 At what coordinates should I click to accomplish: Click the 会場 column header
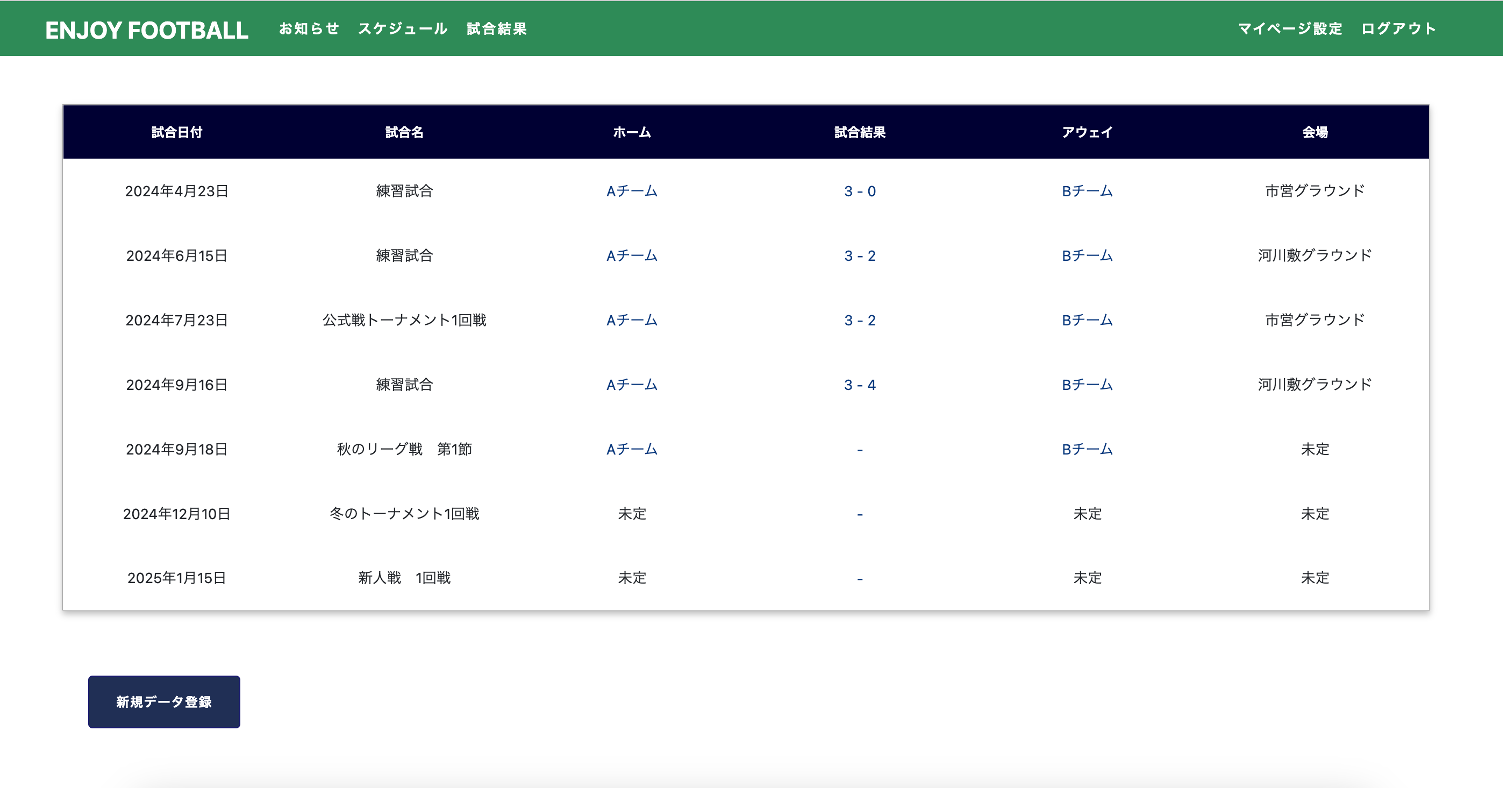pos(1314,131)
